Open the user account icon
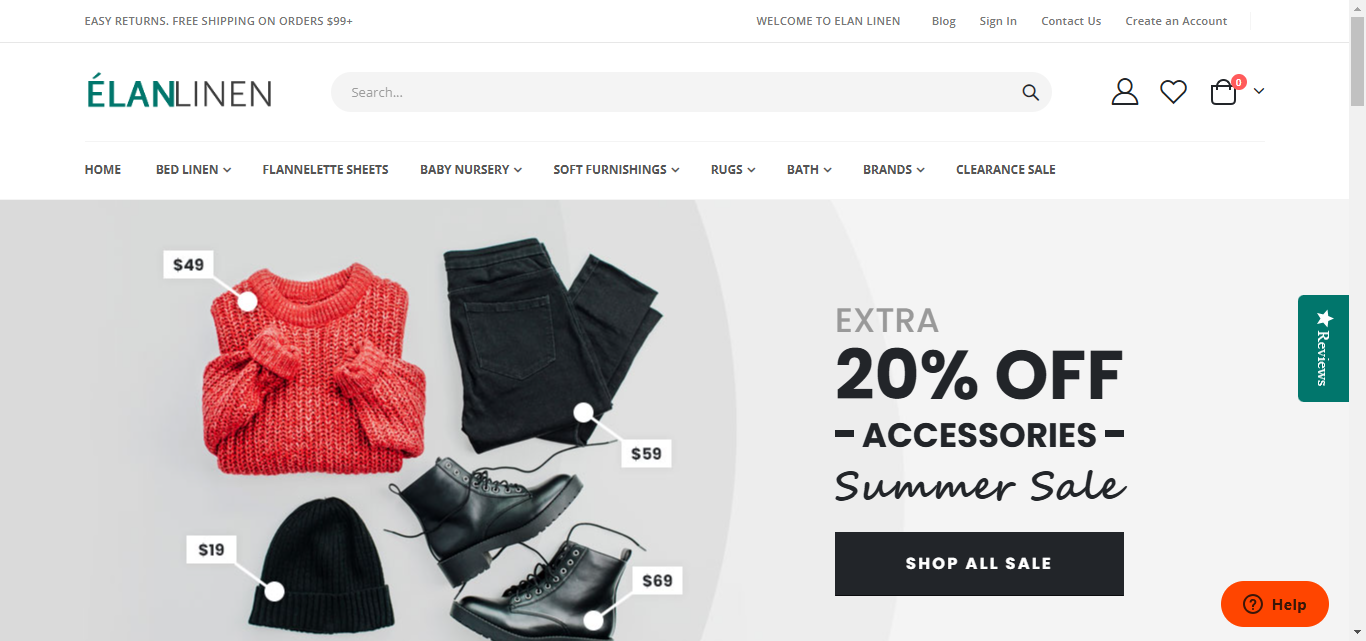This screenshot has width=1366, height=641. [x=1125, y=92]
